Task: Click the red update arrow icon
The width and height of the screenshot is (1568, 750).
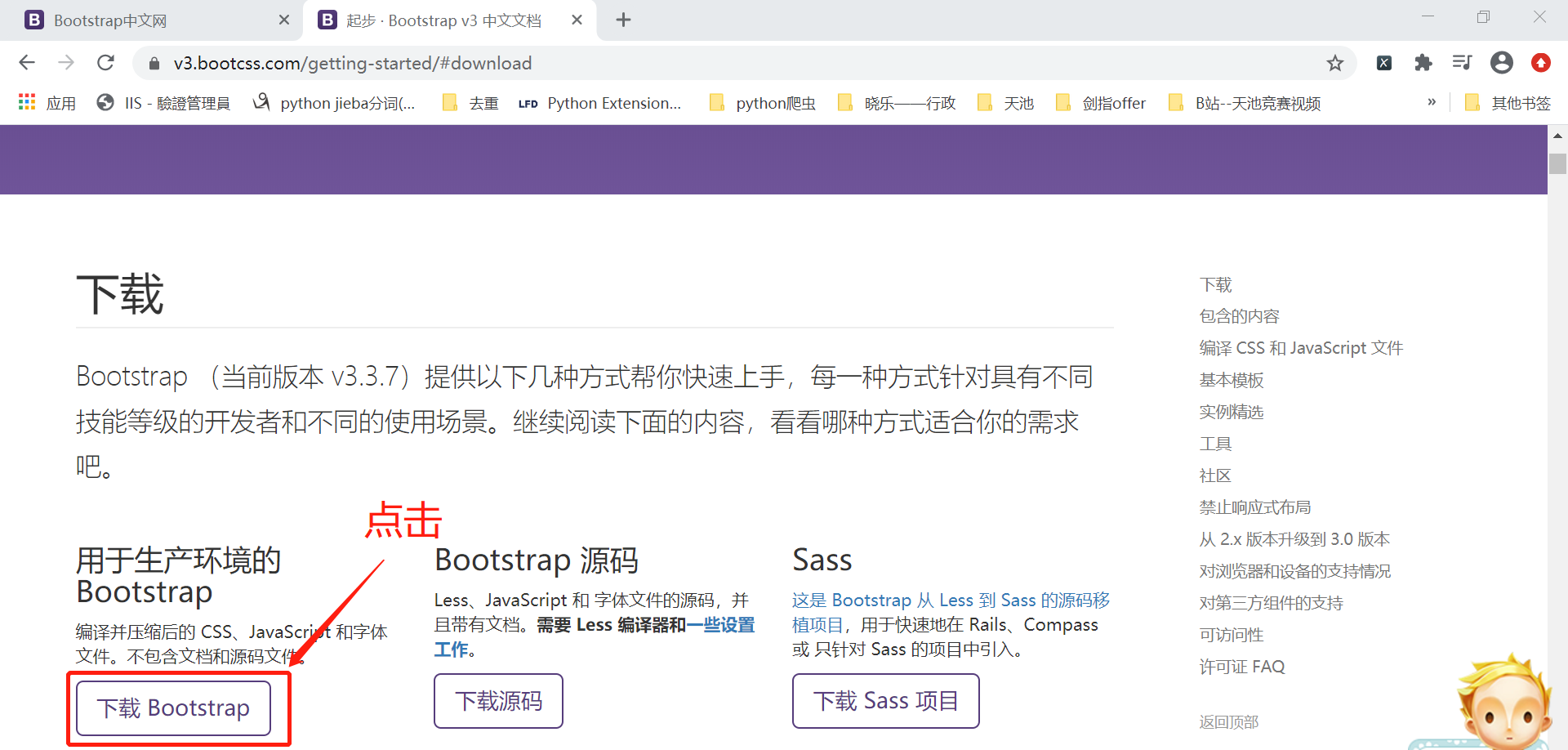Action: coord(1541,63)
